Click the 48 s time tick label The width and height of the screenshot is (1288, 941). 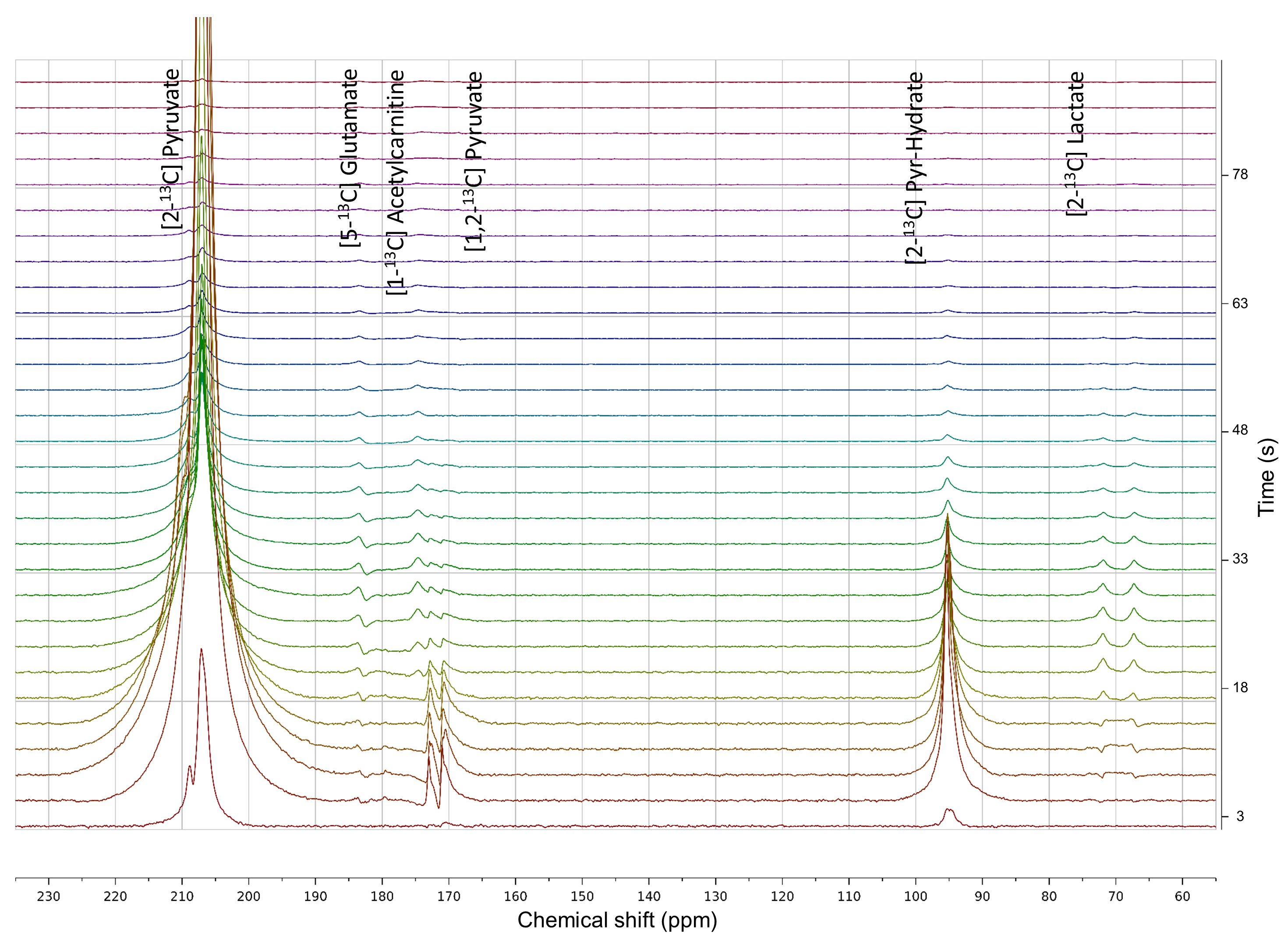[x=1239, y=431]
